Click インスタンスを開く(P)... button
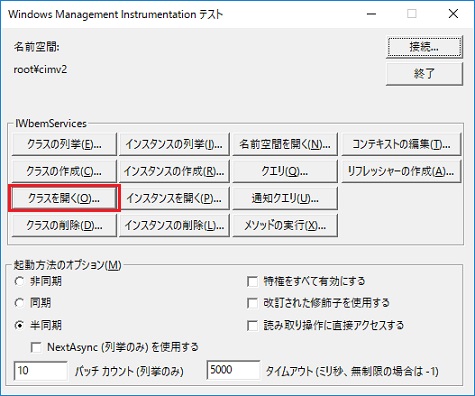This screenshot has height=396, width=475. click(174, 198)
